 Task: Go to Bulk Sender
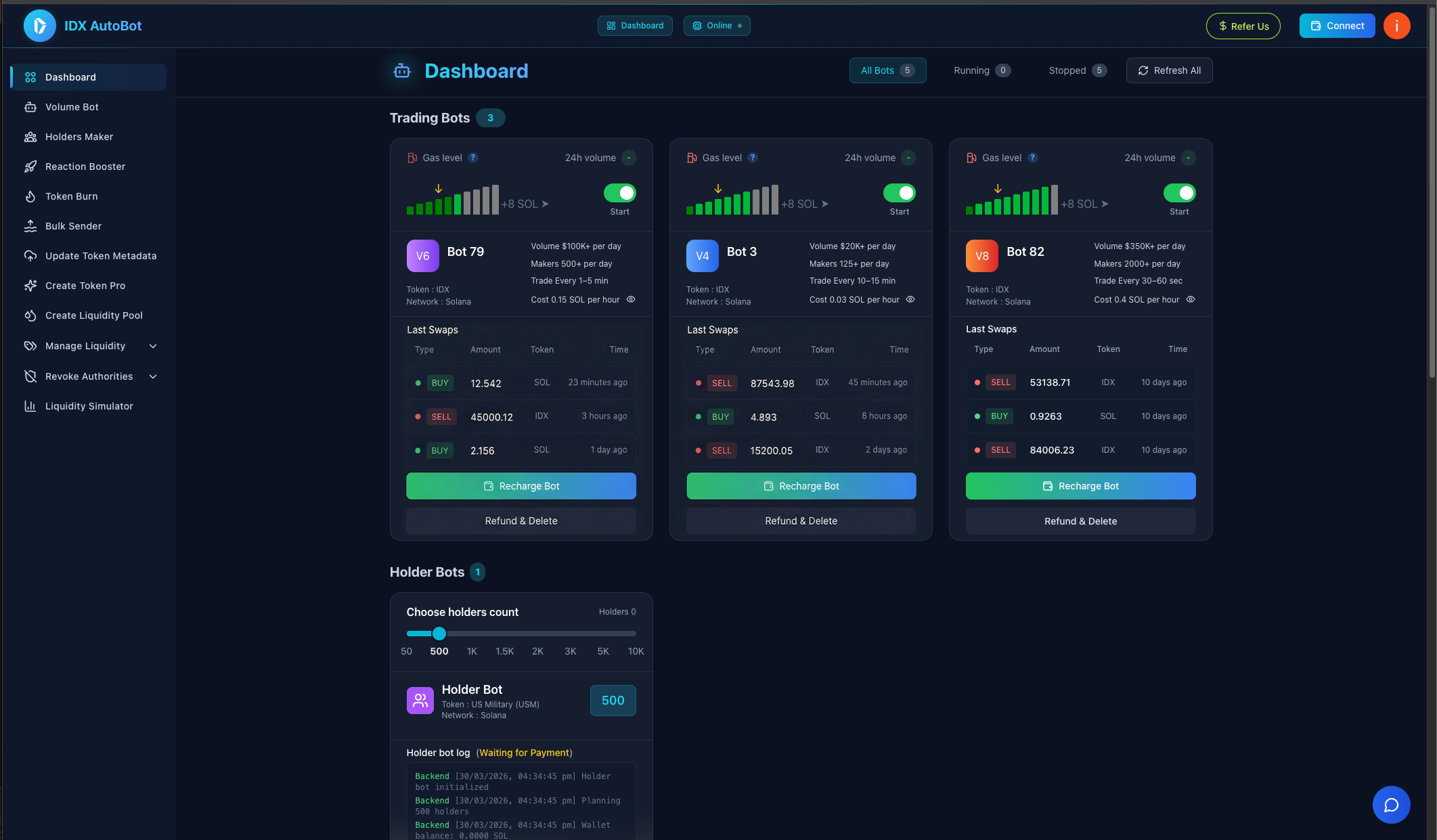[x=88, y=226]
